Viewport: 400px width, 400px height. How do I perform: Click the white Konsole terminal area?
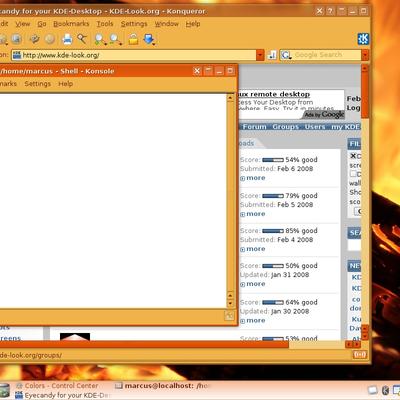point(113,201)
